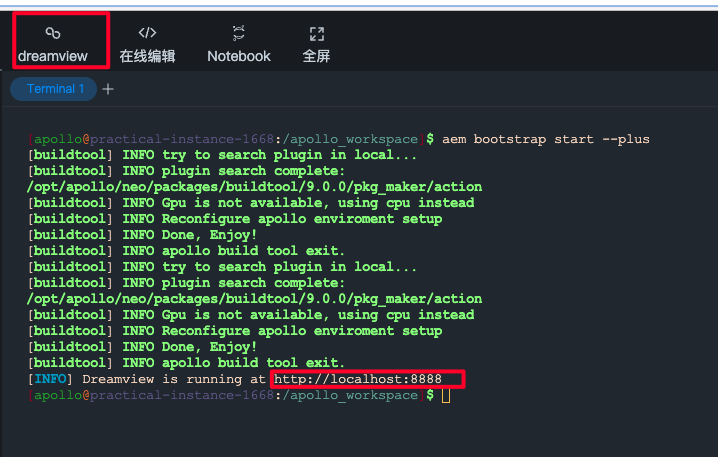This screenshot has width=718, height=457.
Task: Click the Notebook icon in toolbar
Action: [238, 33]
